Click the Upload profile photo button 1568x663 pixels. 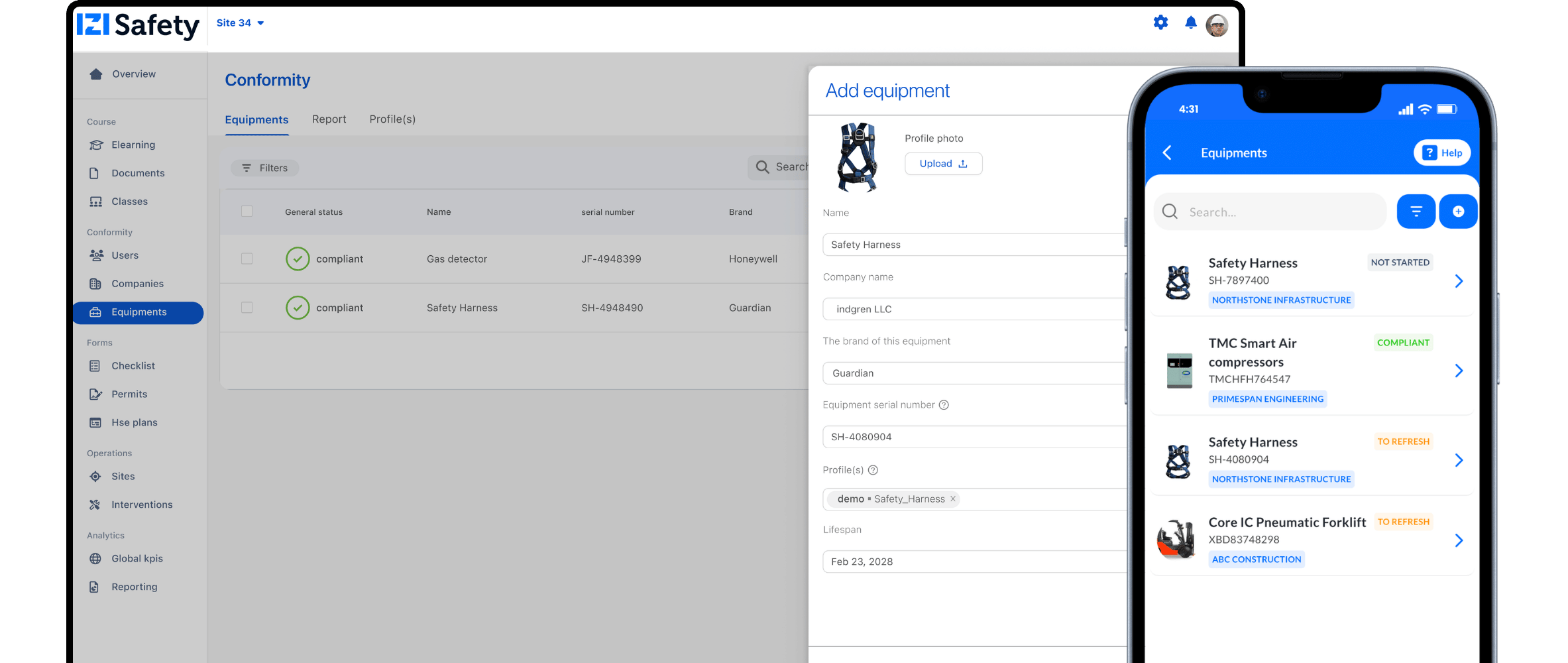click(943, 164)
